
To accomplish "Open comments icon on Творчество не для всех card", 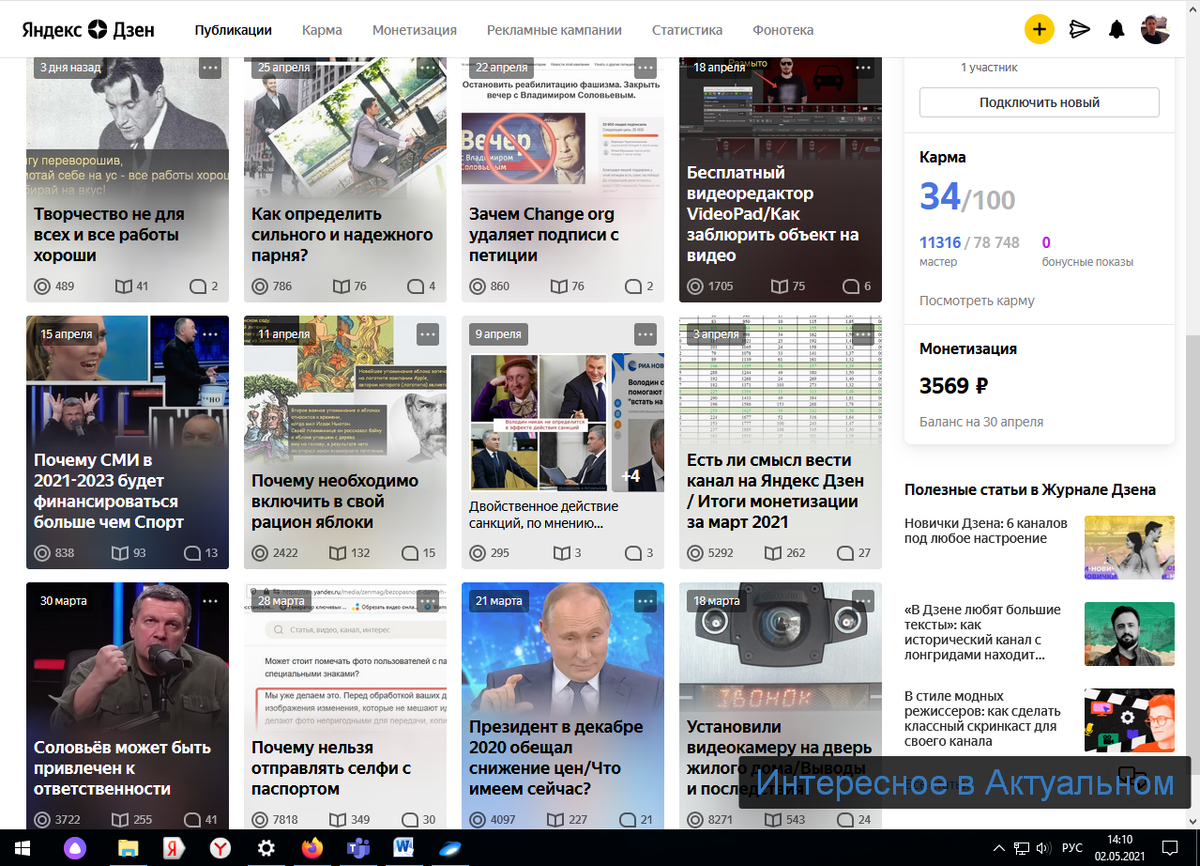I will click(x=196, y=286).
